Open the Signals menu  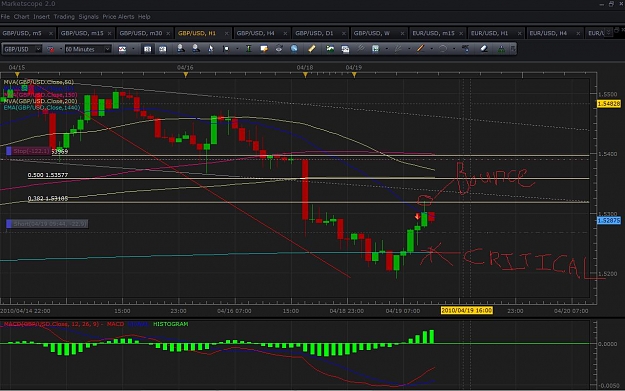click(x=88, y=17)
